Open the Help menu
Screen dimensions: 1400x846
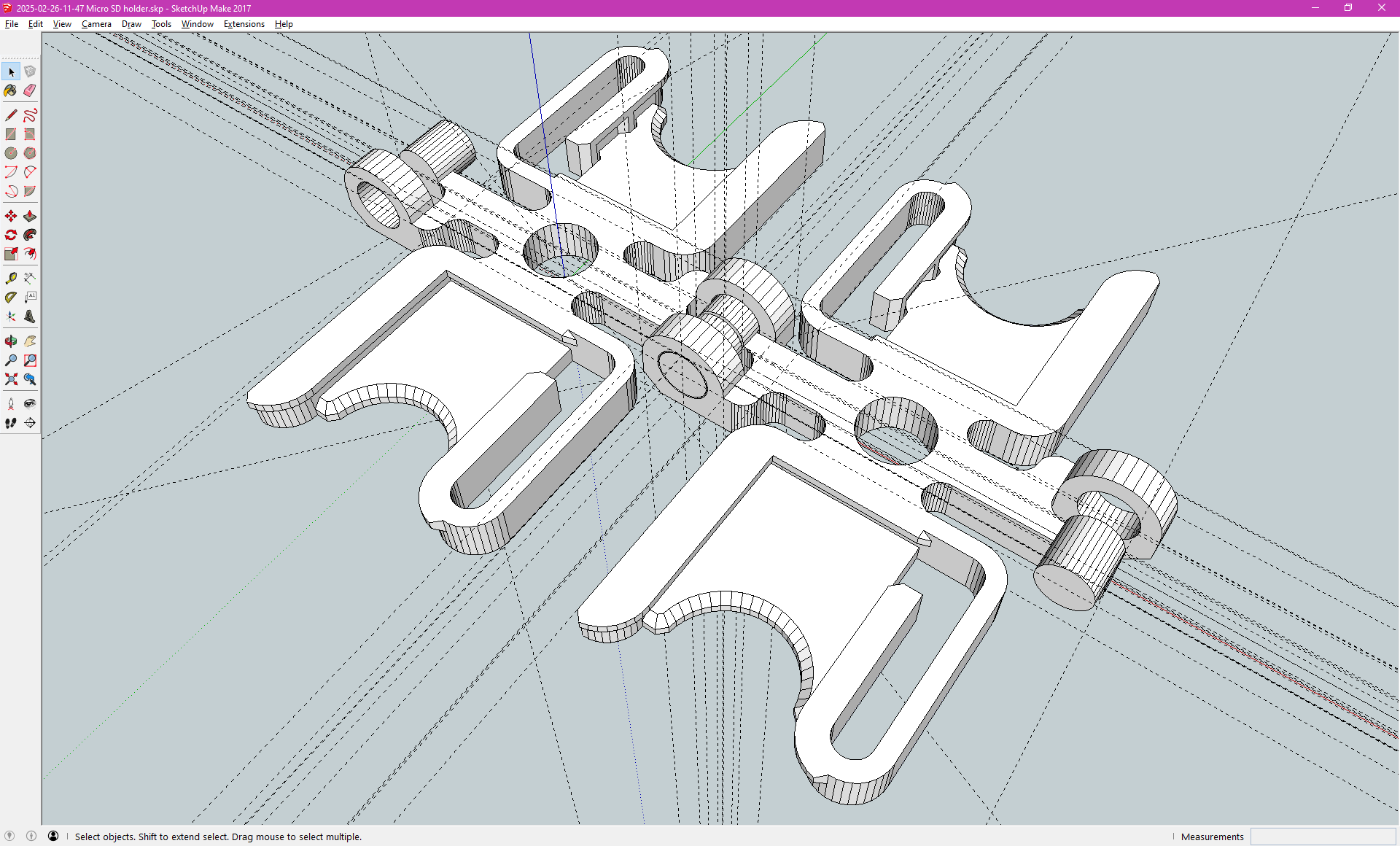pos(284,24)
